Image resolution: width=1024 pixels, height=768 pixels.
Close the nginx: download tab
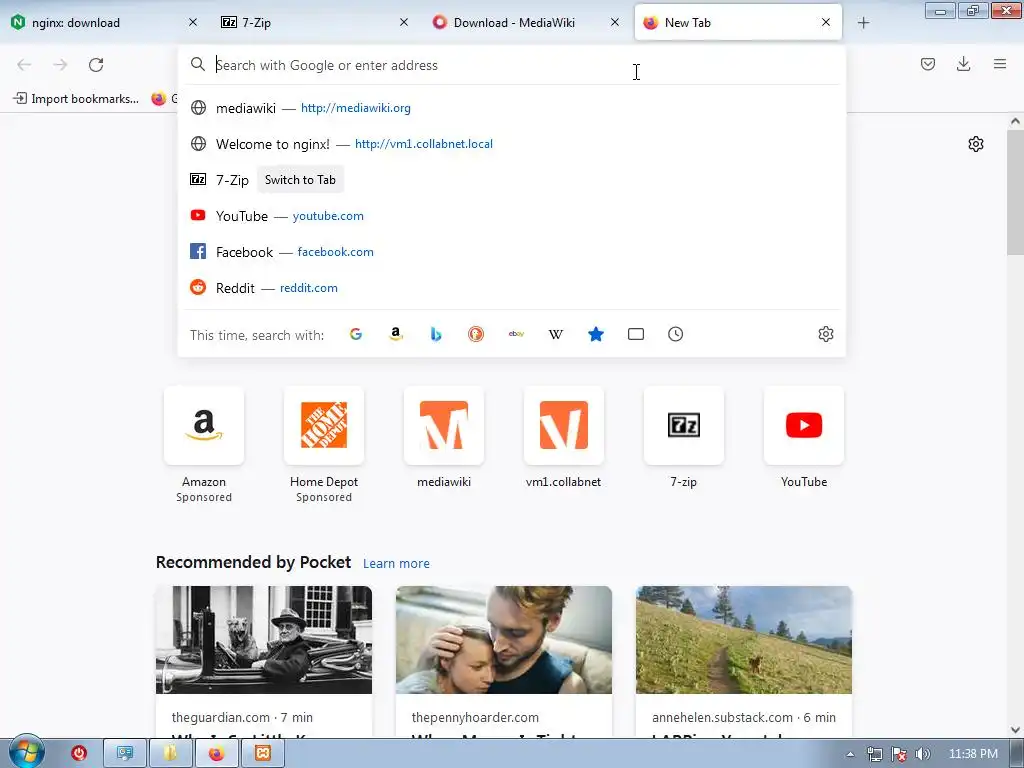pyautogui.click(x=193, y=22)
